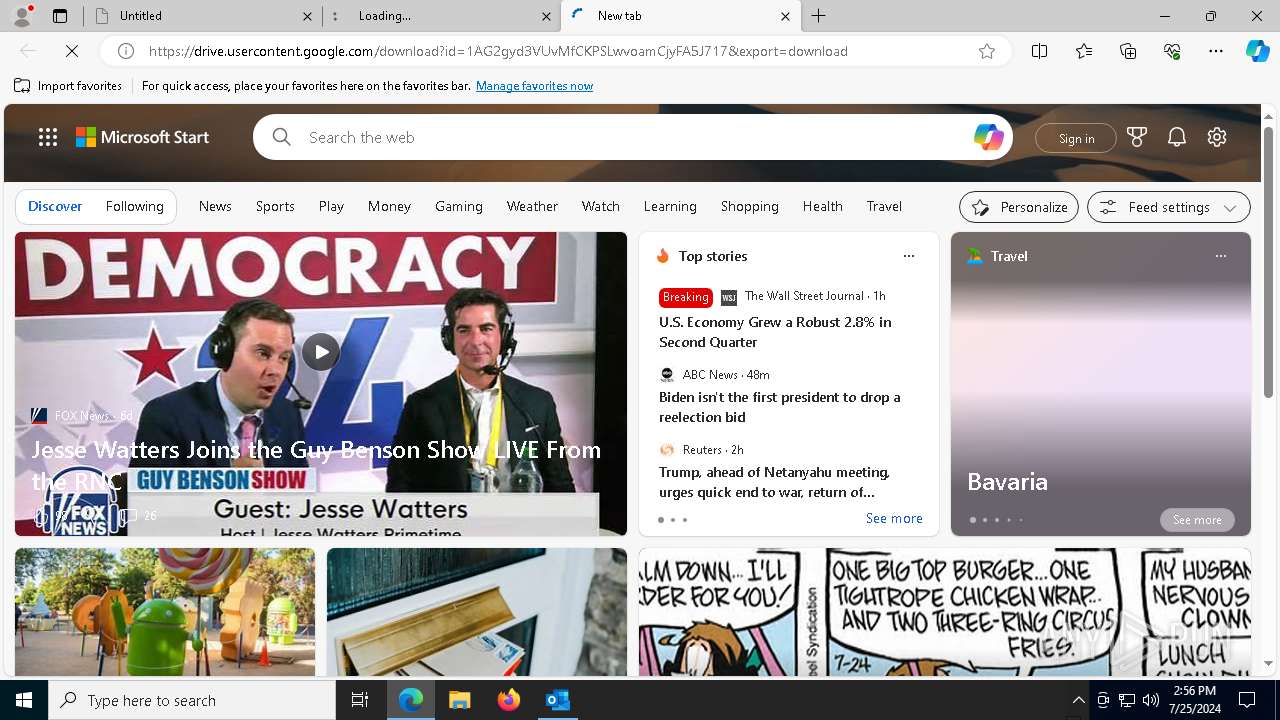Click See more in Top stories
The height and width of the screenshot is (720, 1280).
(894, 518)
